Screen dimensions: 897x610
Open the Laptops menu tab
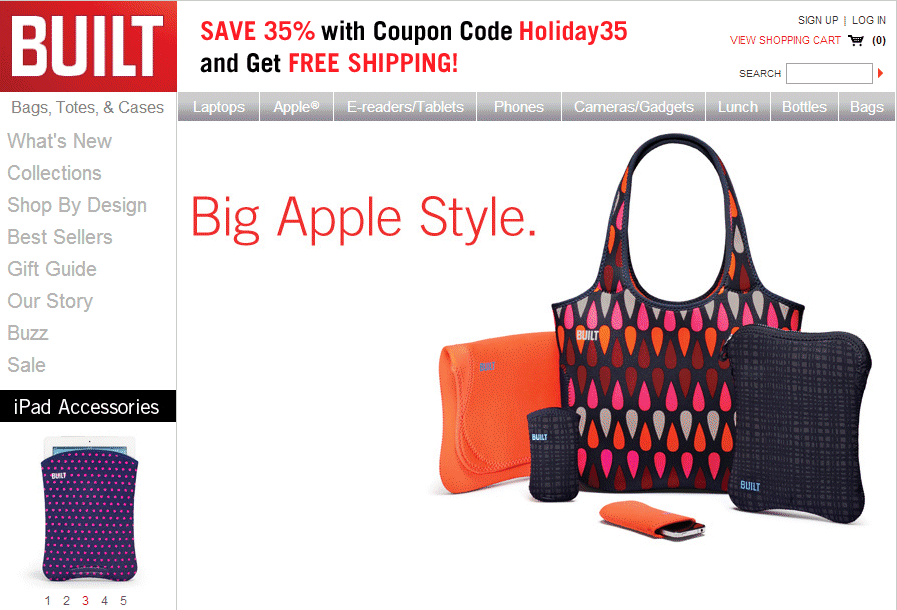coord(219,106)
